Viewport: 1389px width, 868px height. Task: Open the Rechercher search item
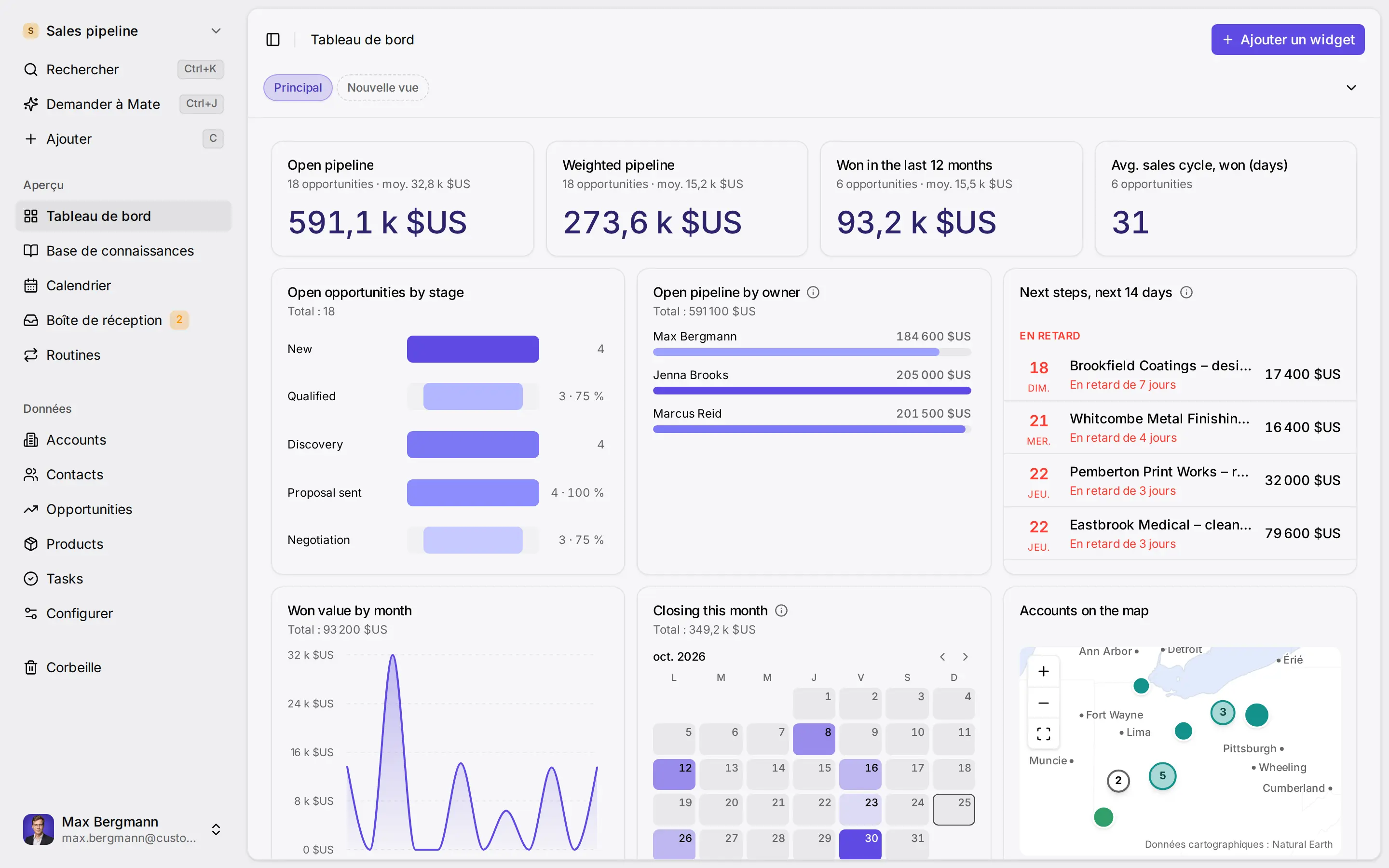123,69
